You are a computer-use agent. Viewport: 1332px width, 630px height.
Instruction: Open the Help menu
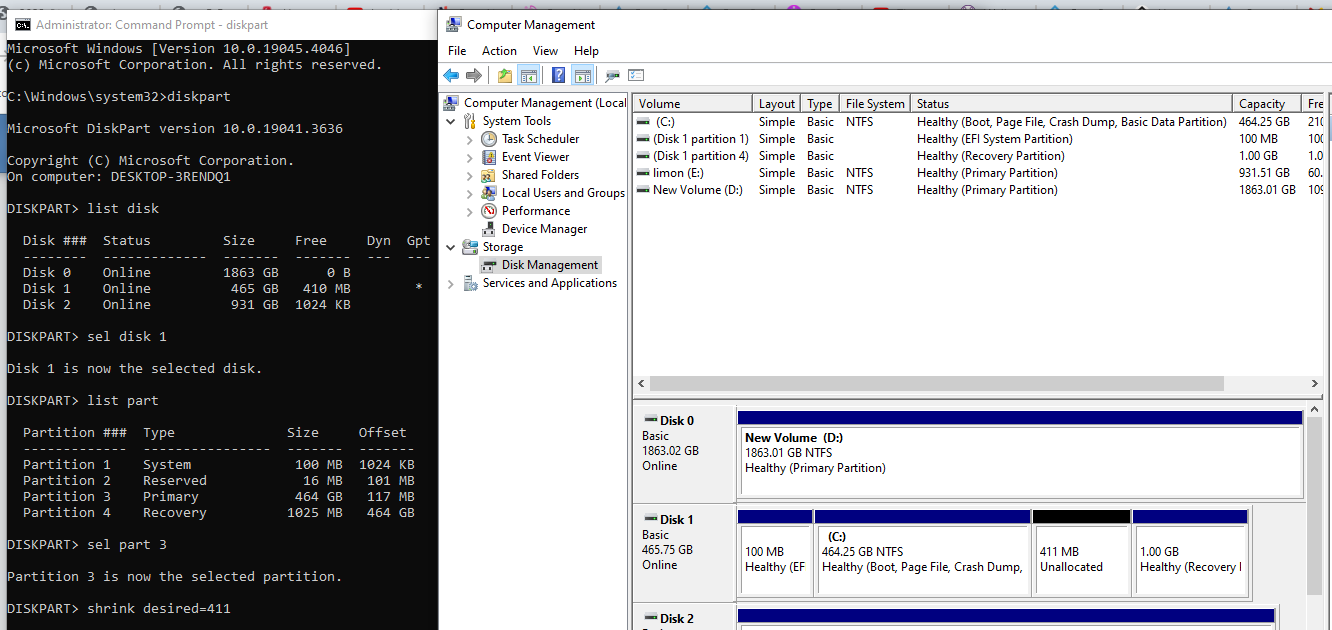click(586, 51)
